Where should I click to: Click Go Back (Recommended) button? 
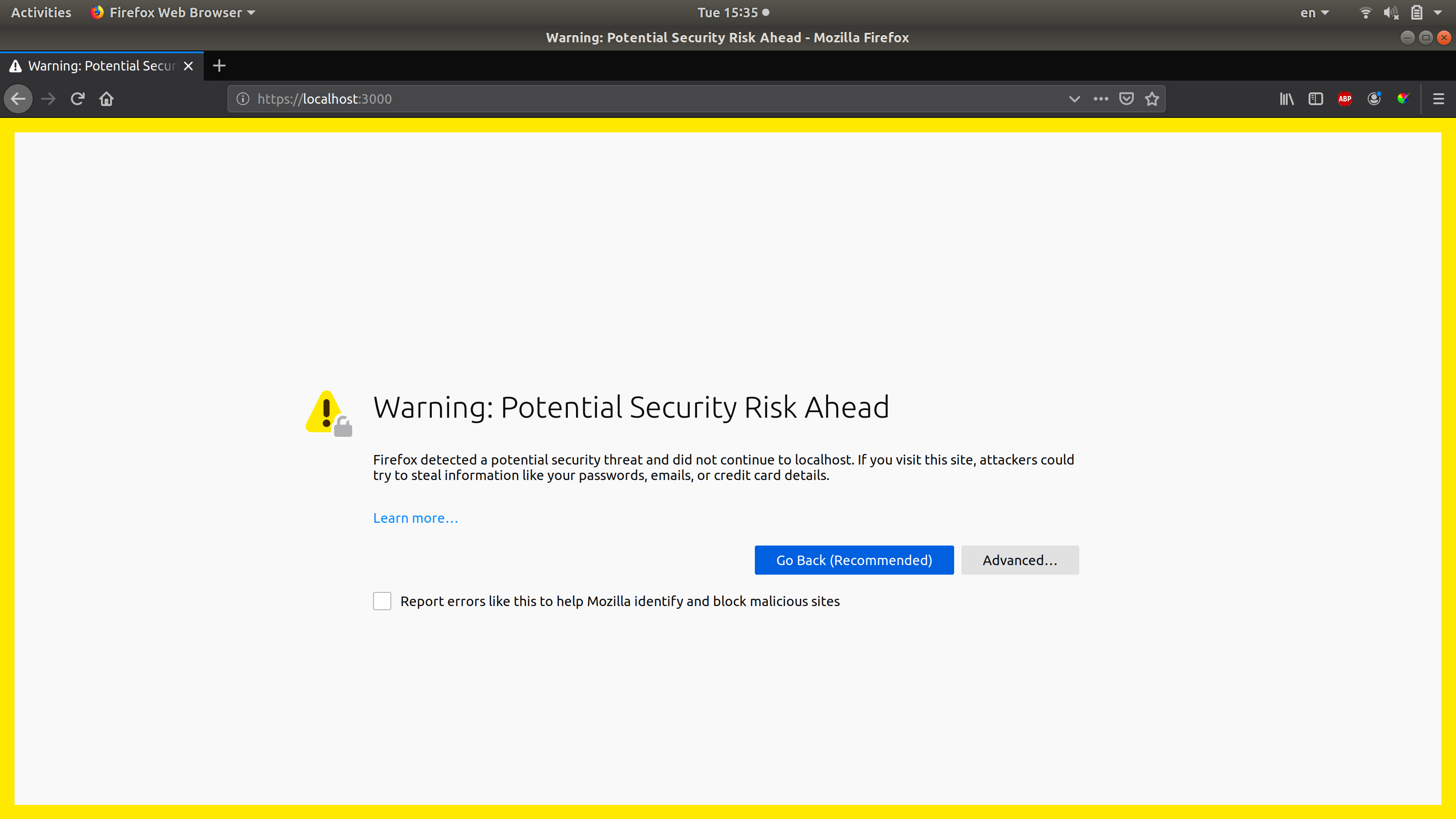(854, 560)
